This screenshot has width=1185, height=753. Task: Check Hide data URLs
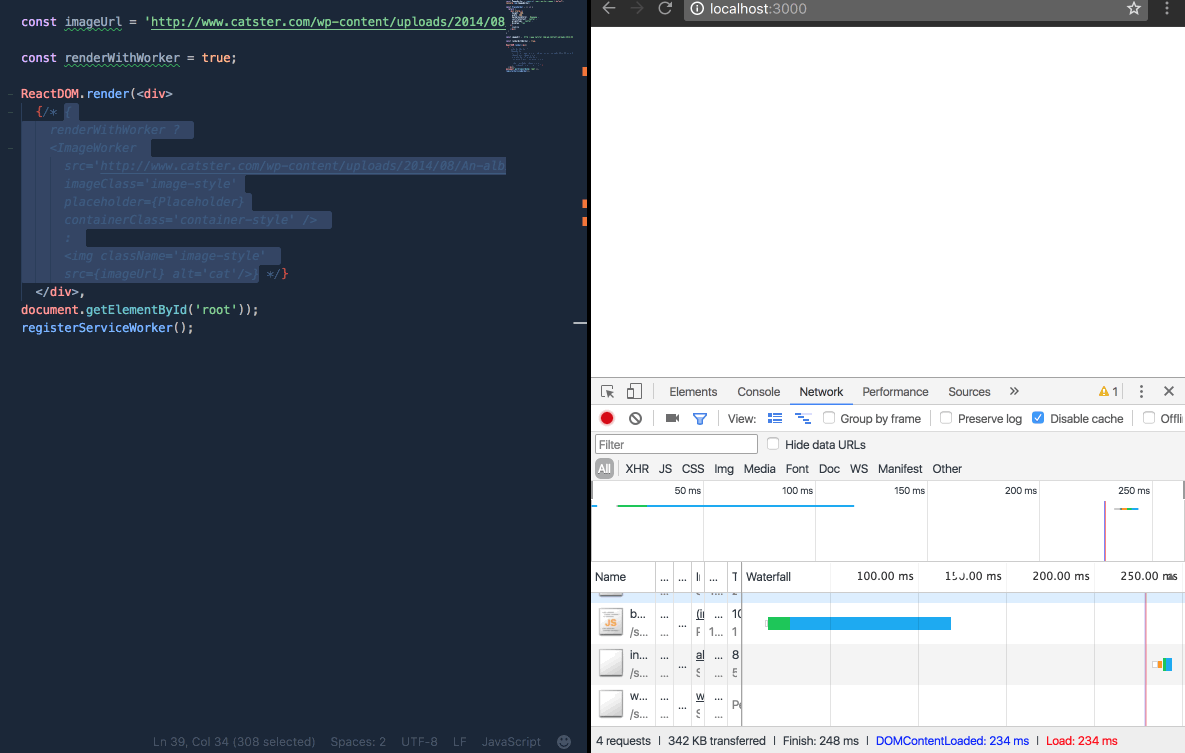tap(772, 444)
